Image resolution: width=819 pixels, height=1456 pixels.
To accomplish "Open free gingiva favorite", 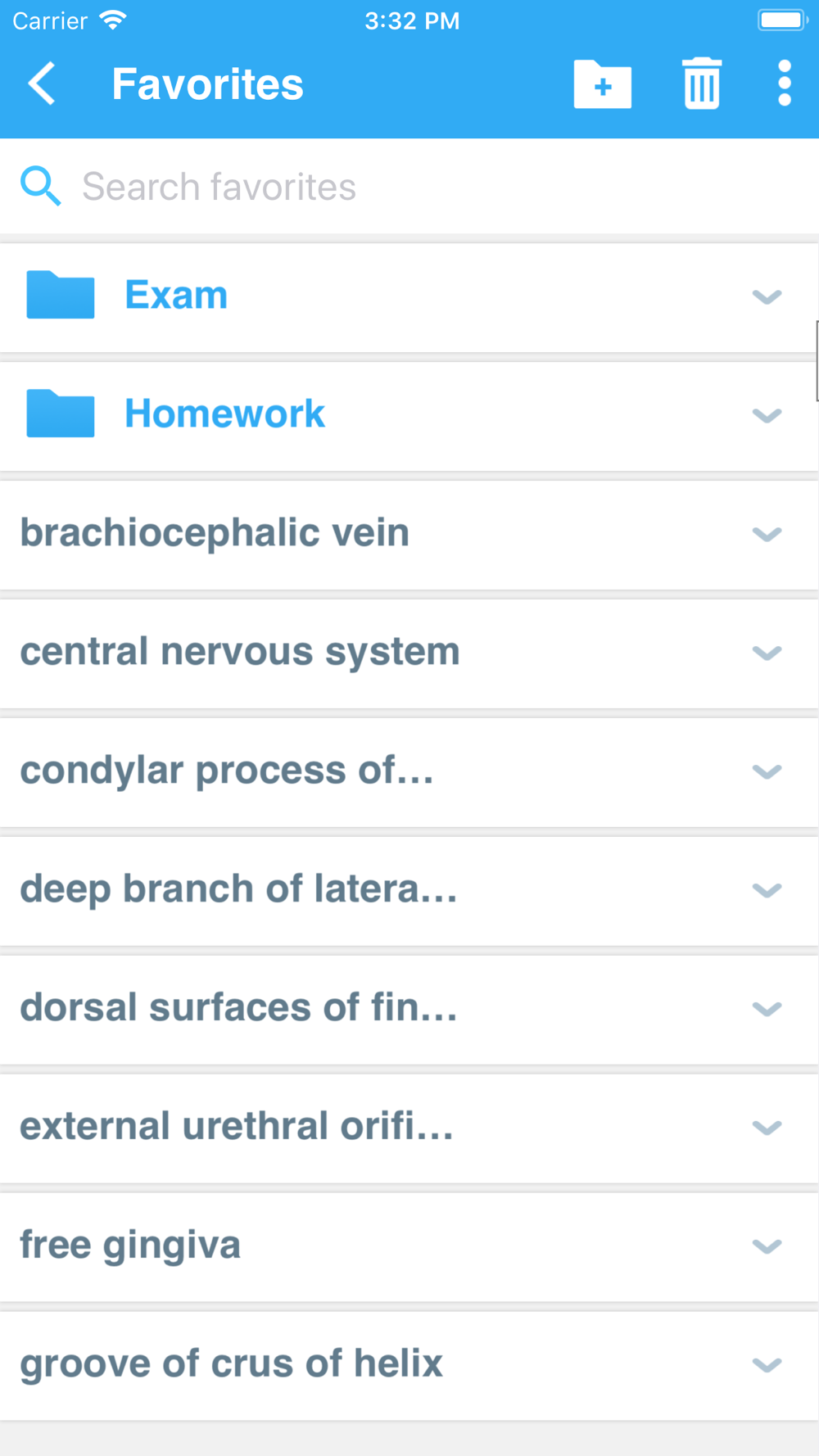I will click(130, 1246).
